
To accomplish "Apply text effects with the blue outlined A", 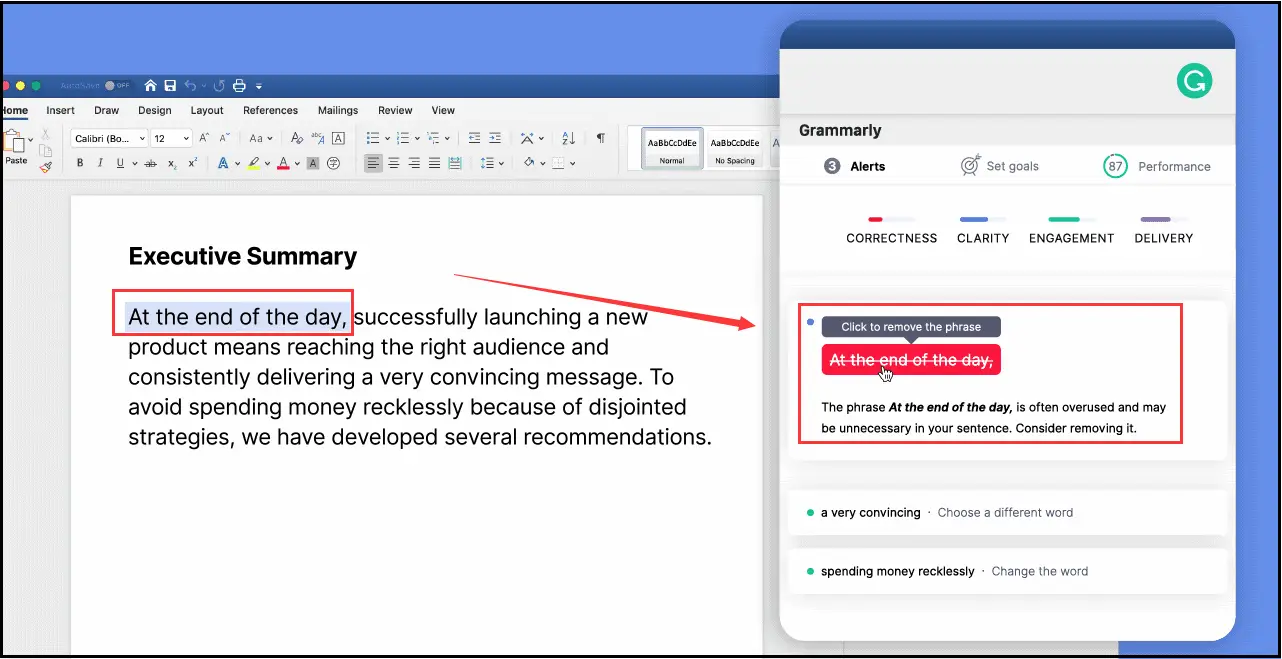I will (x=223, y=163).
